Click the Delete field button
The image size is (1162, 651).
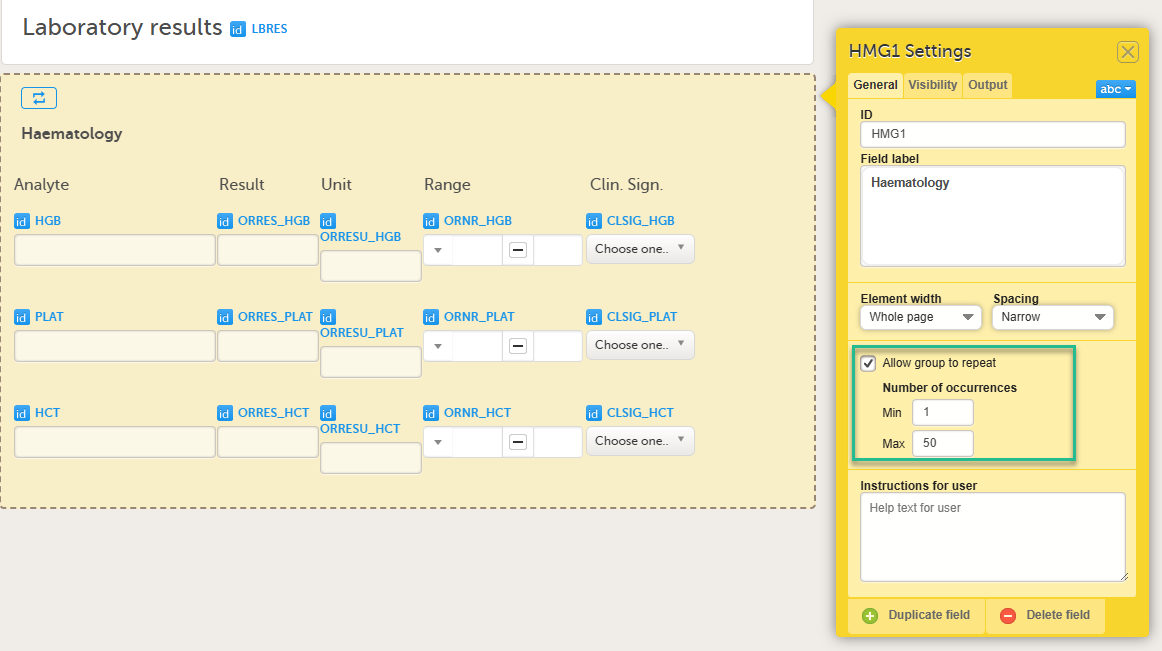click(x=1046, y=615)
